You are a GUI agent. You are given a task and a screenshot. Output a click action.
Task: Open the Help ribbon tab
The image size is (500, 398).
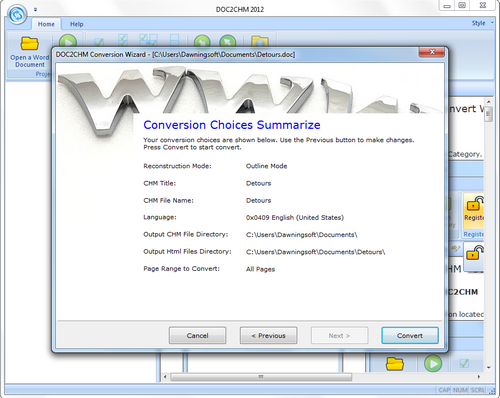pyautogui.click(x=77, y=24)
